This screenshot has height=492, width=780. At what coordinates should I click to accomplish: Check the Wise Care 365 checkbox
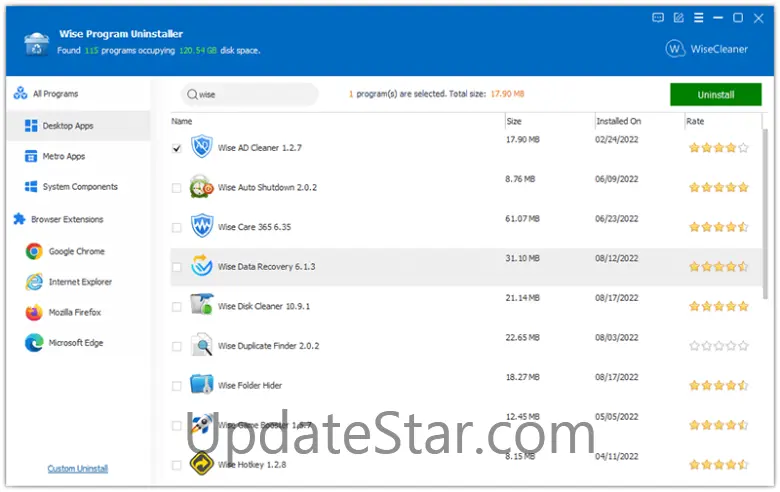point(177,227)
